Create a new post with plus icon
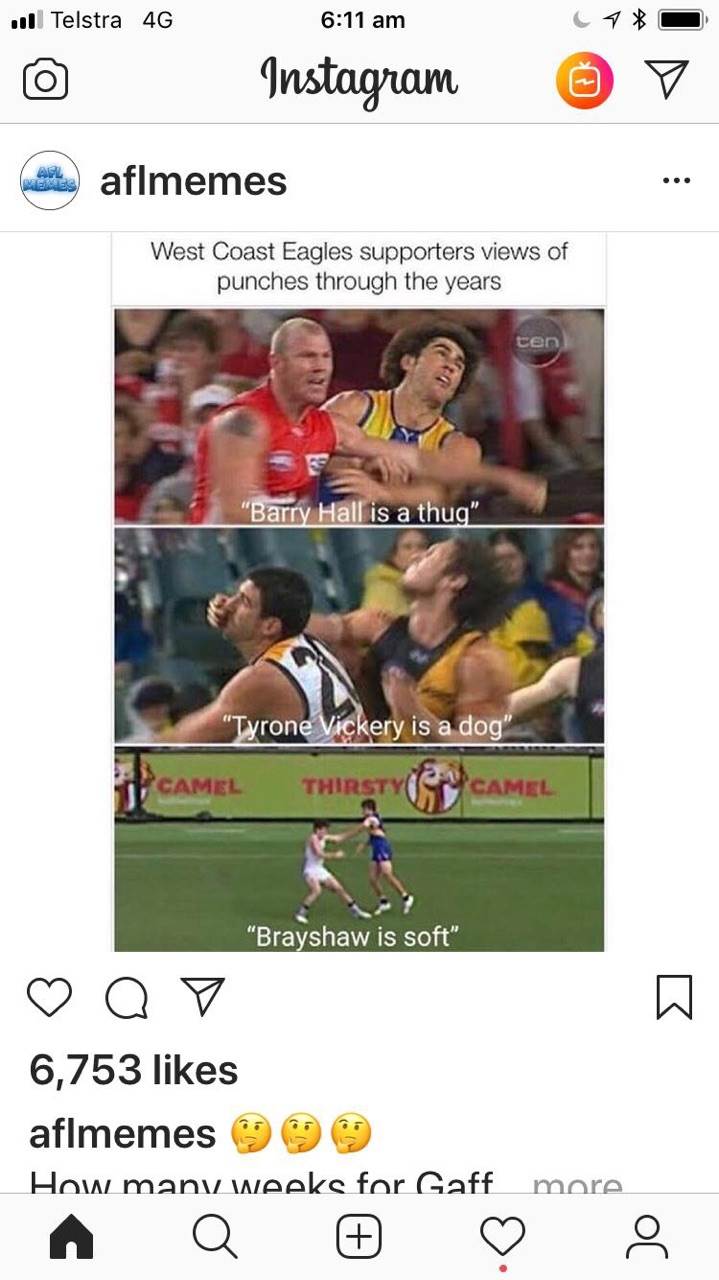 click(x=359, y=1237)
